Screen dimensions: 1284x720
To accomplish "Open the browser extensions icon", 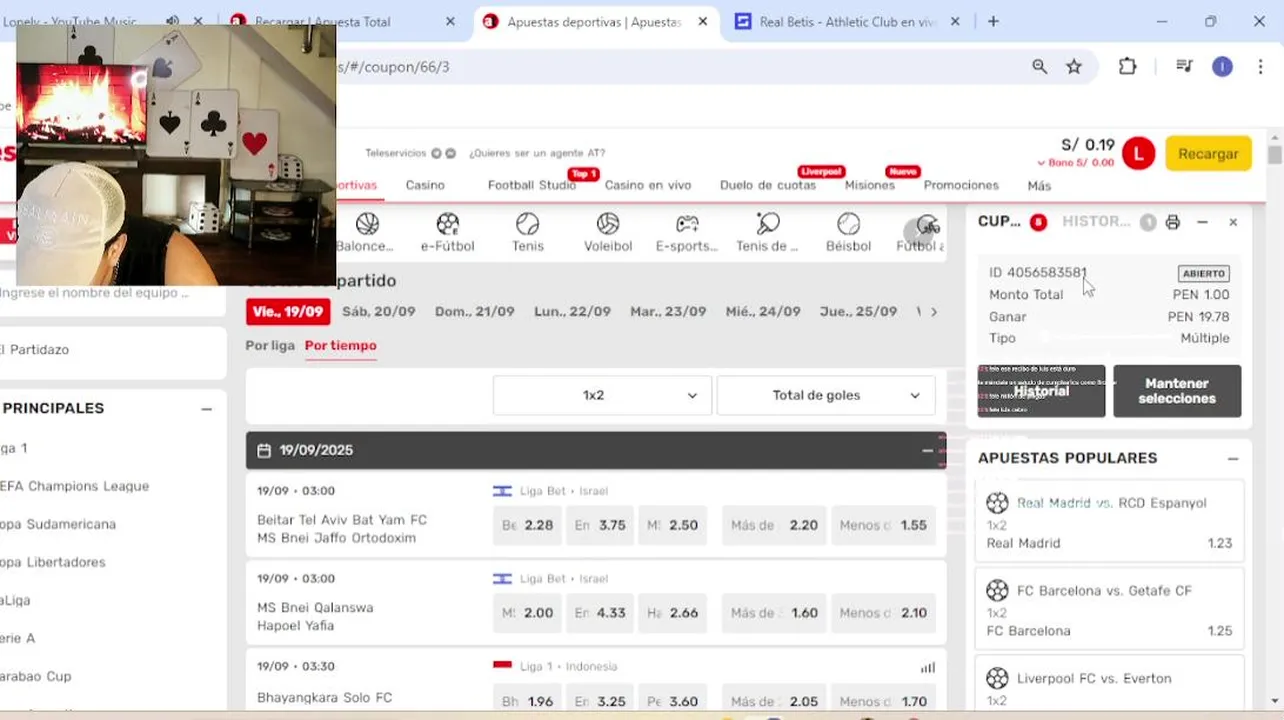I will point(1128,66).
